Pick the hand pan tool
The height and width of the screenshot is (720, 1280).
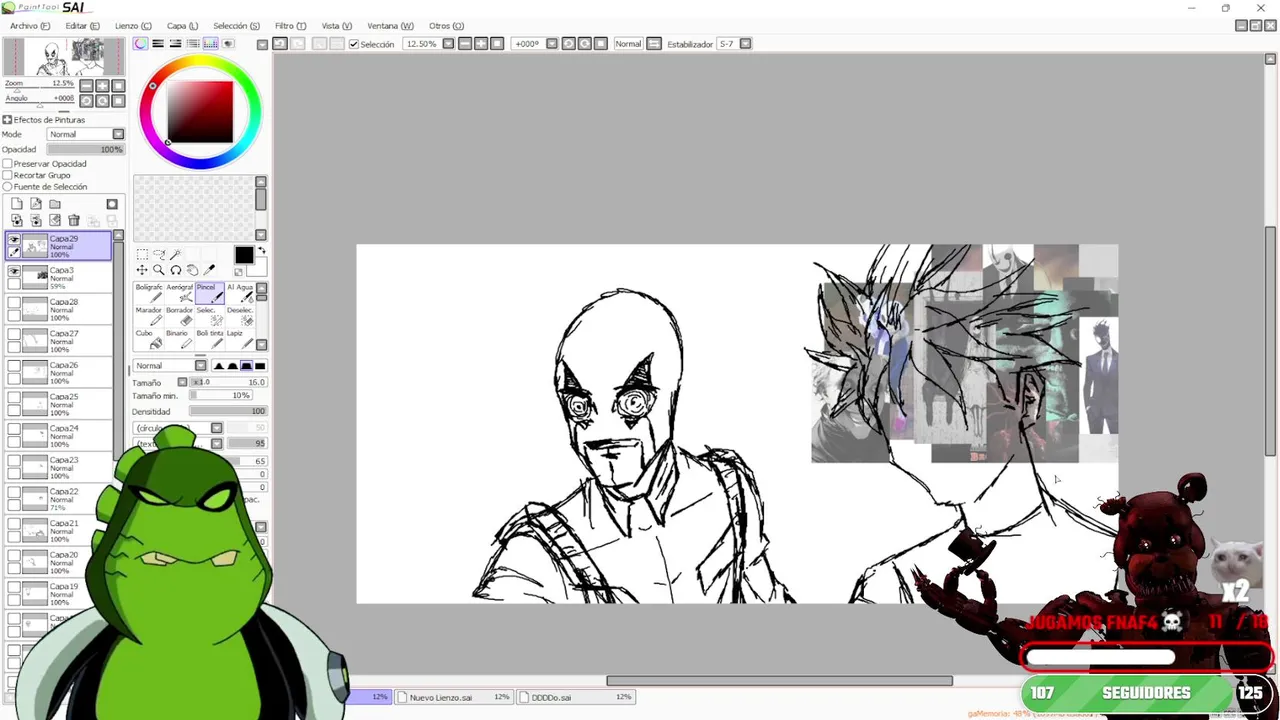pos(192,270)
